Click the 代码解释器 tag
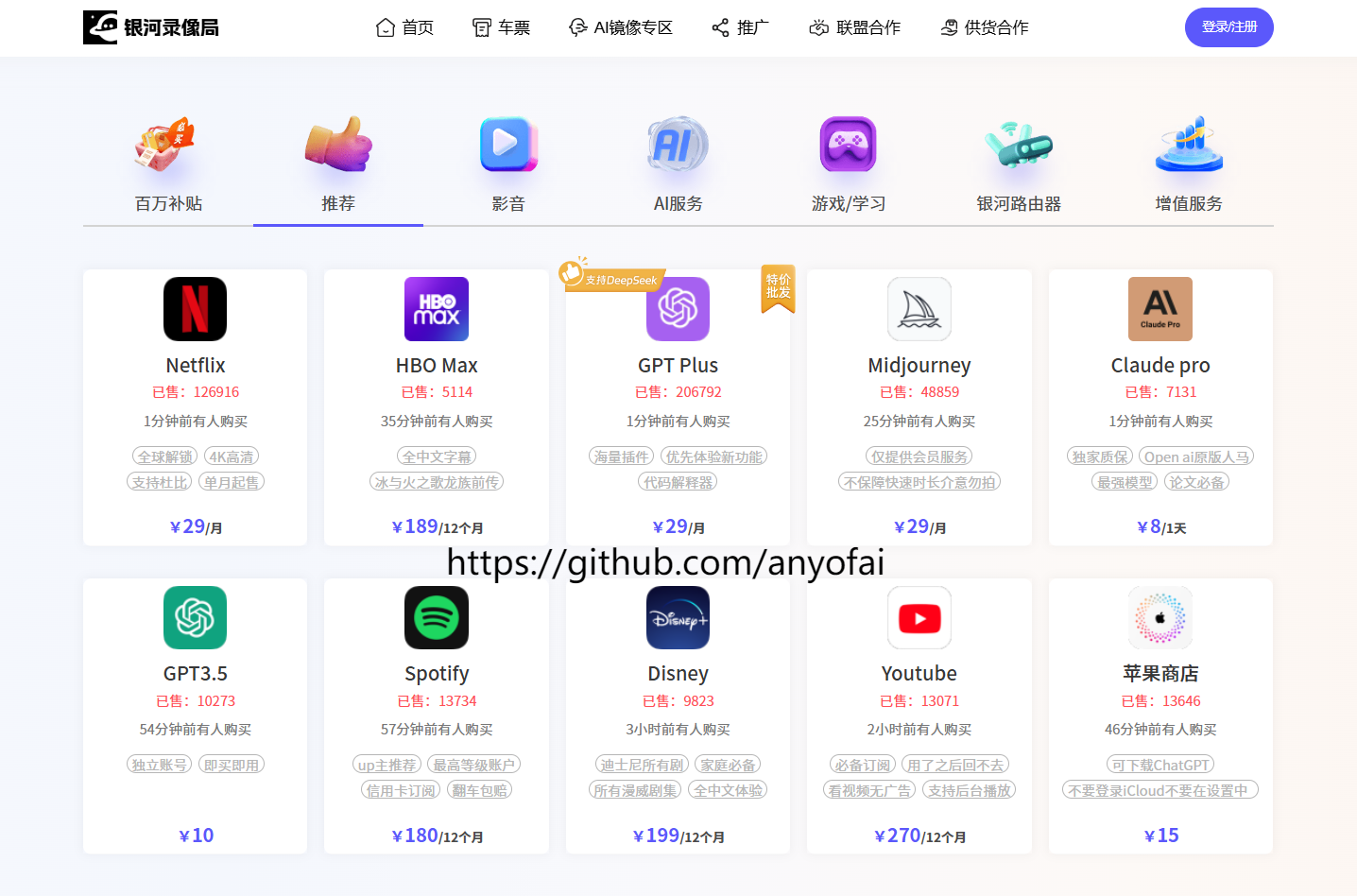The height and width of the screenshot is (896, 1357). (x=678, y=482)
